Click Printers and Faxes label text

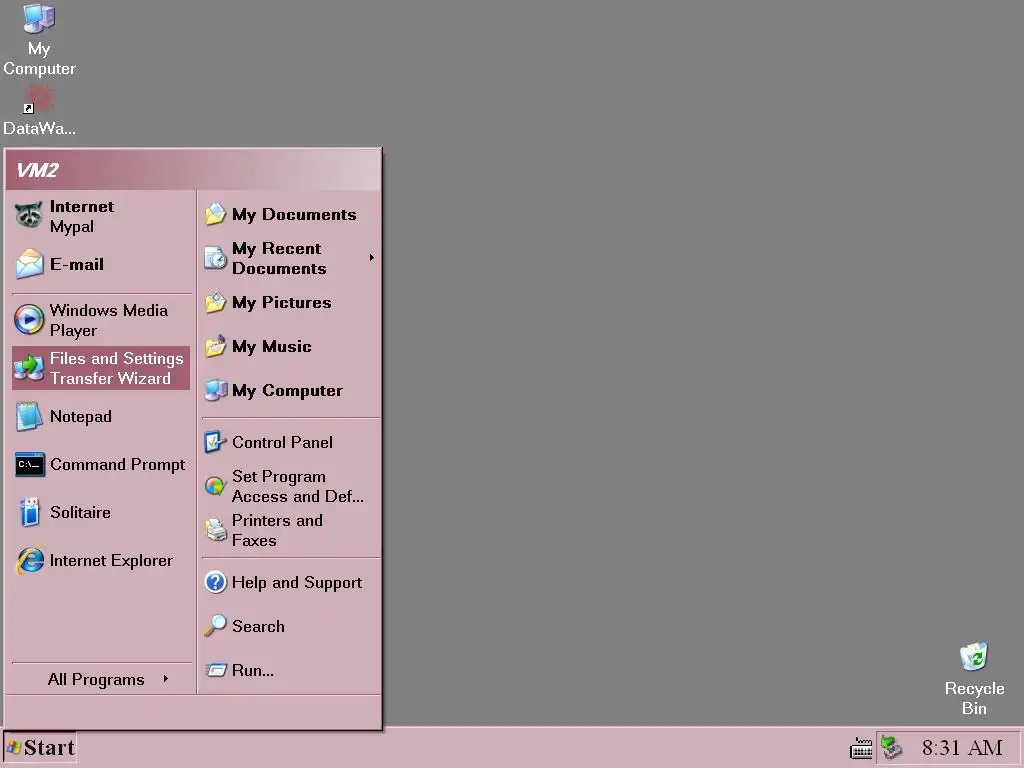pyautogui.click(x=277, y=530)
